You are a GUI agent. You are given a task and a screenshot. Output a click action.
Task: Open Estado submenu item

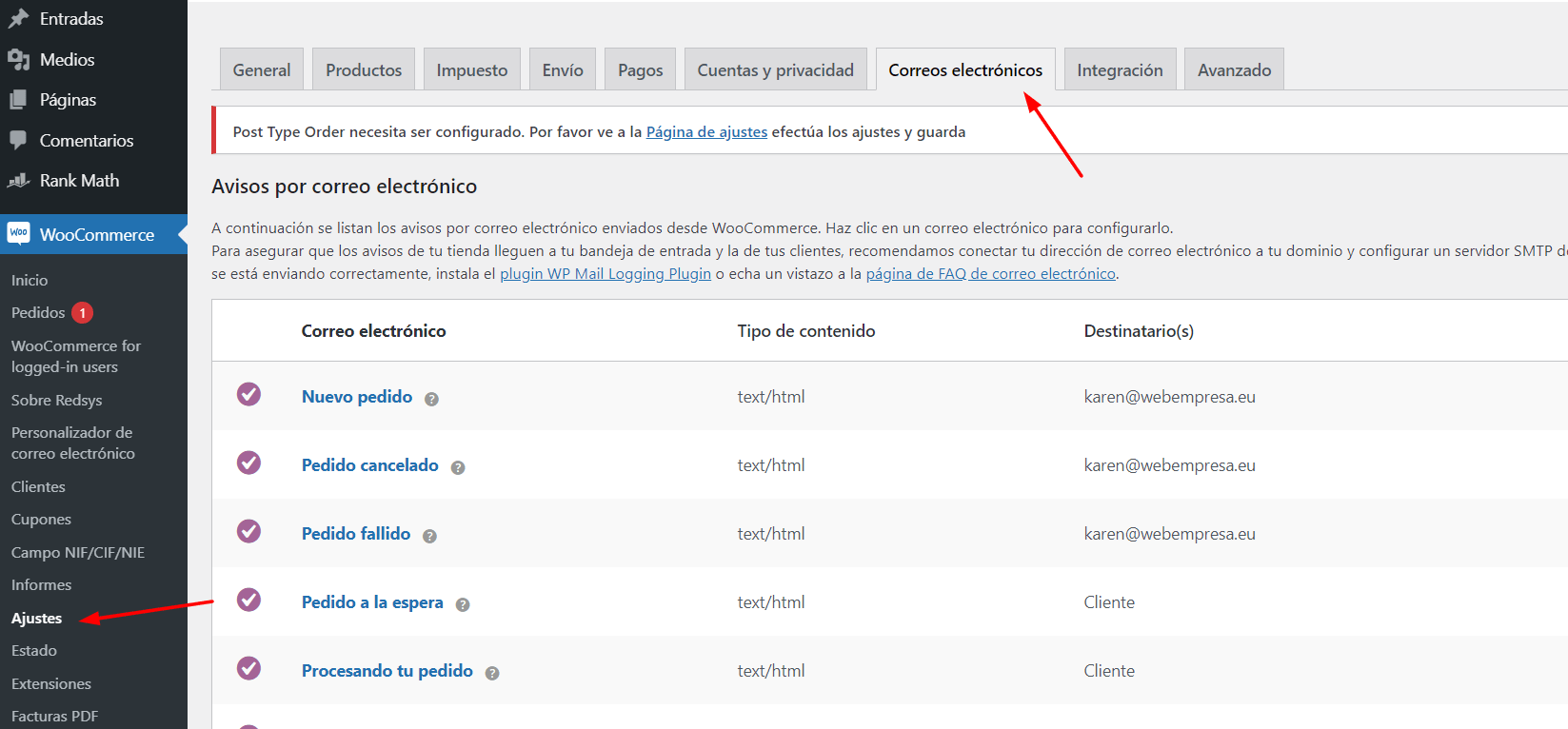[34, 650]
